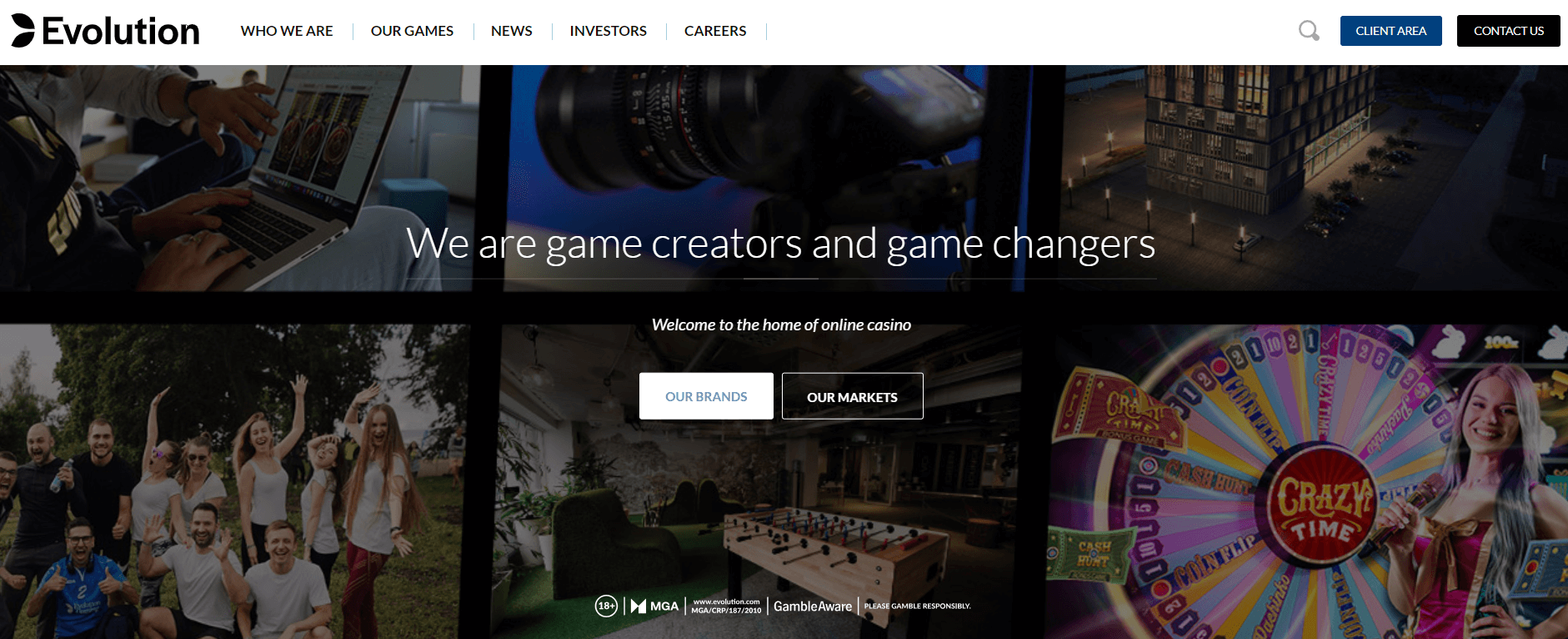Go to the News page
The height and width of the screenshot is (639, 1568).
pyautogui.click(x=512, y=31)
